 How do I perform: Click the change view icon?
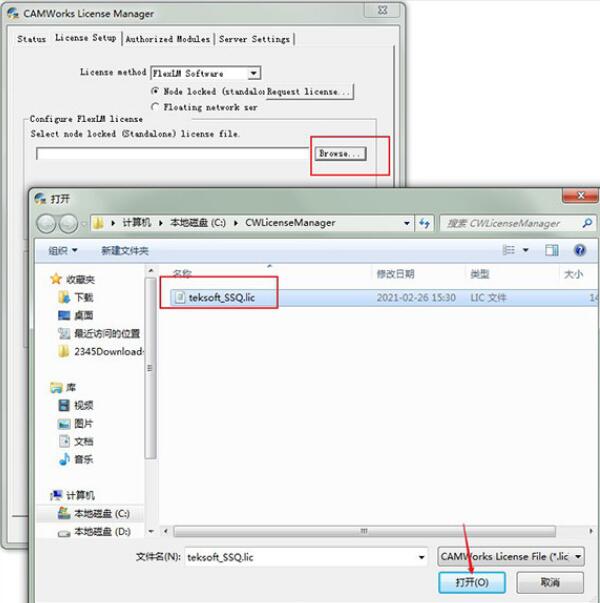[x=509, y=250]
